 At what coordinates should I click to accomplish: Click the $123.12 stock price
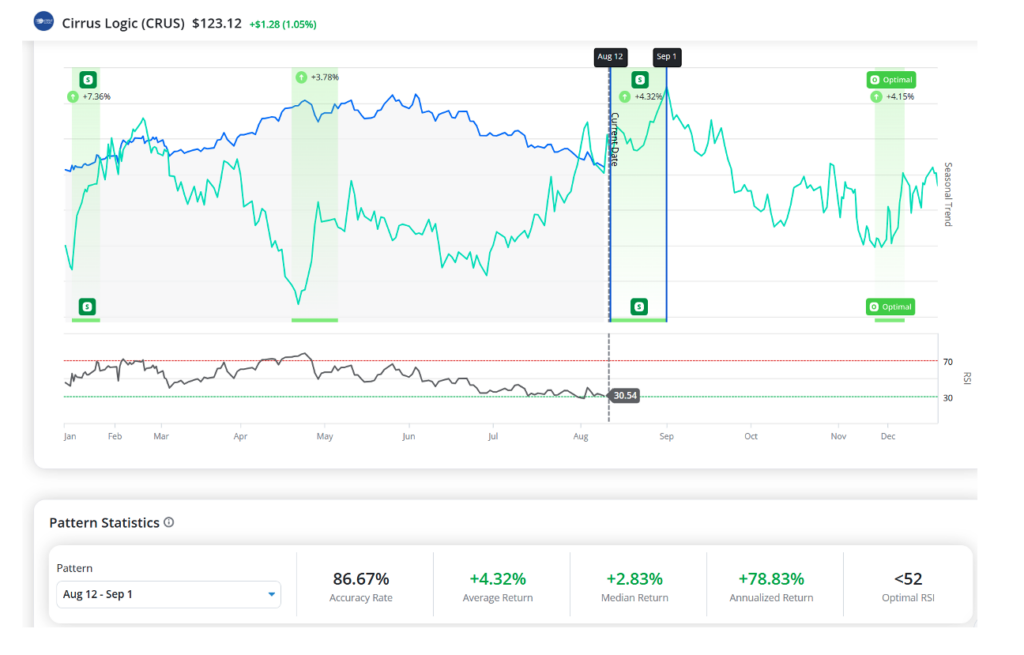point(217,24)
